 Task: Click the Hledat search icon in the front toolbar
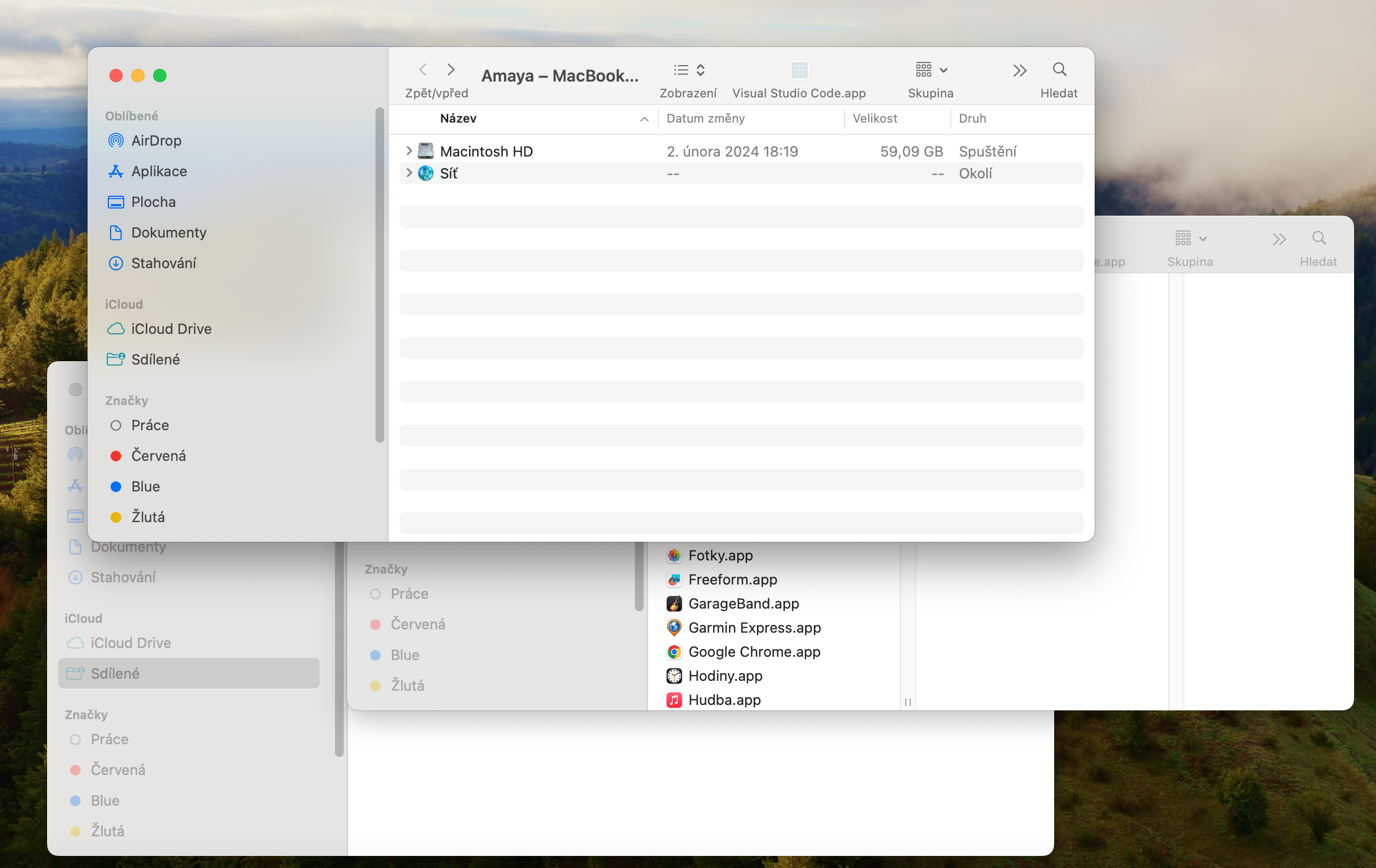coord(1059,70)
